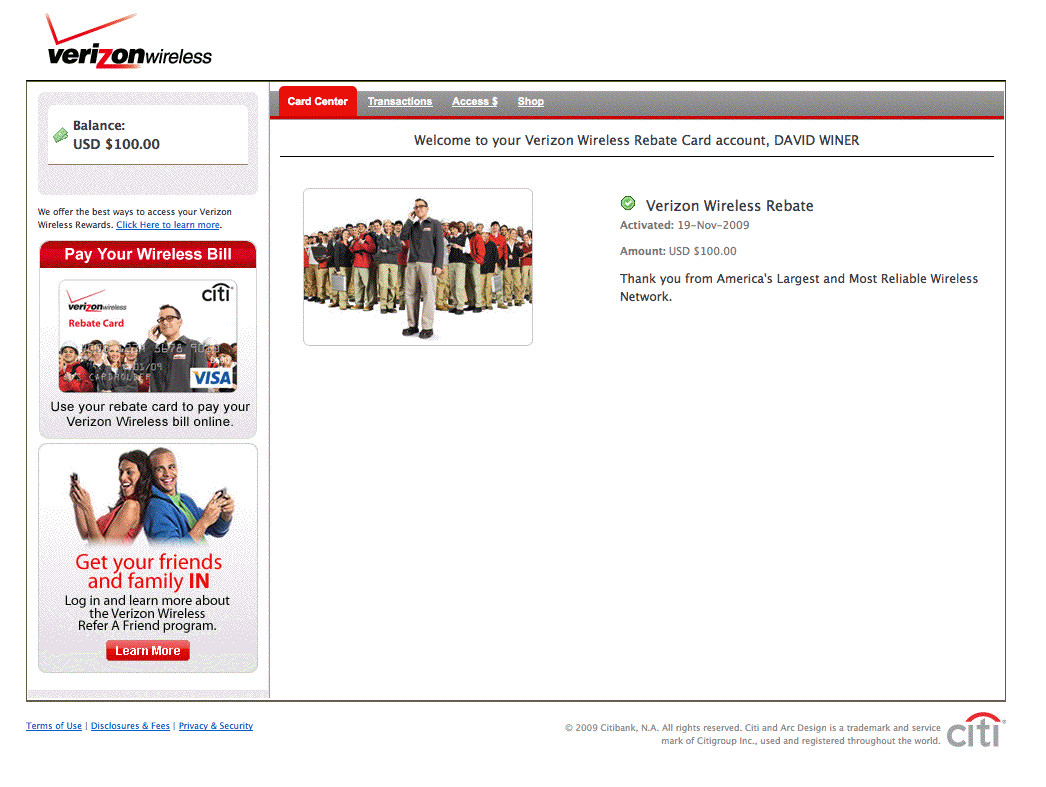Click the Pay Your Wireless Bill banner heading
Image resolution: width=1046 pixels, height=787 pixels.
coord(148,255)
